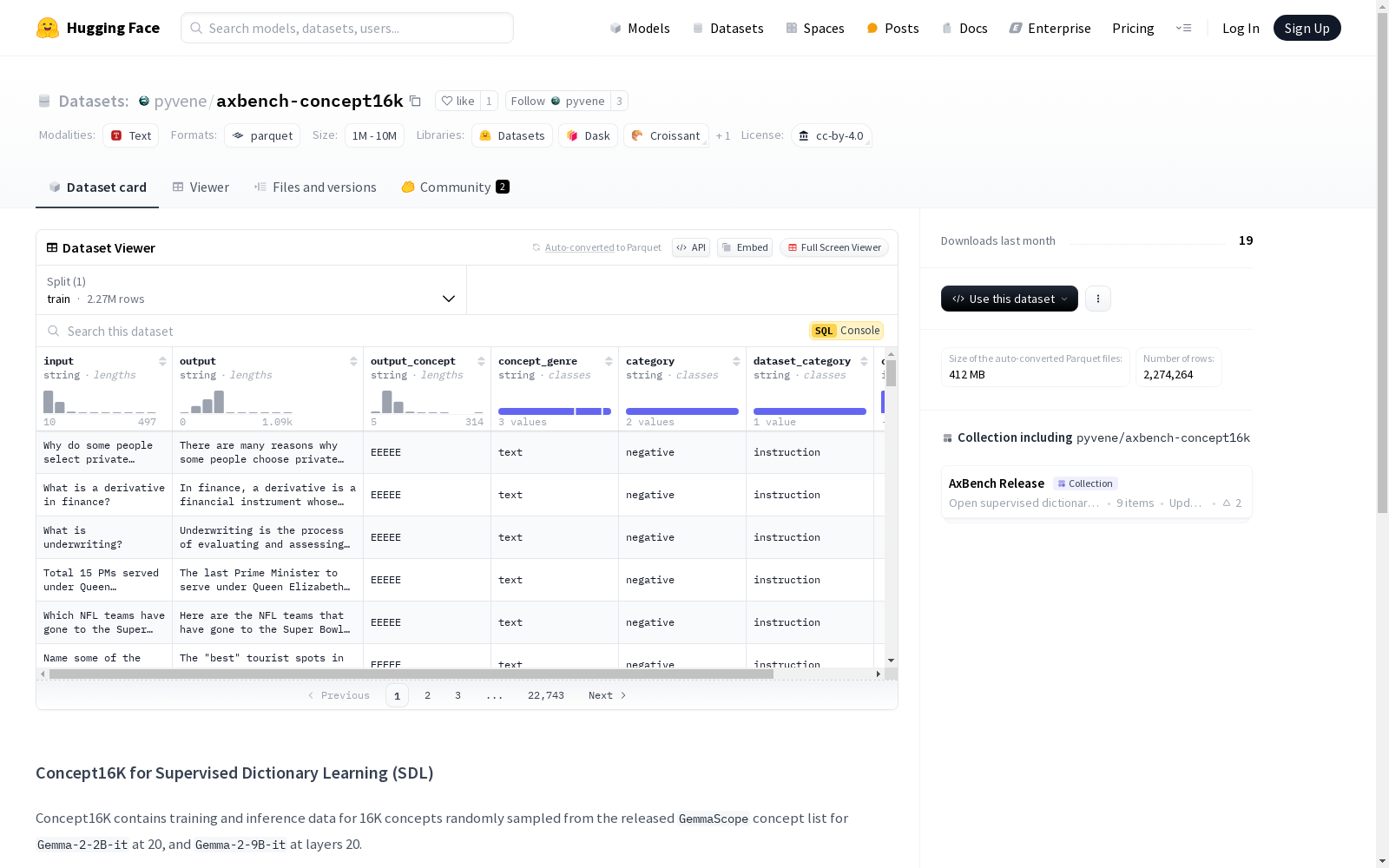Image resolution: width=1389 pixels, height=868 pixels.
Task: Click Next page in pagination
Action: [x=607, y=695]
